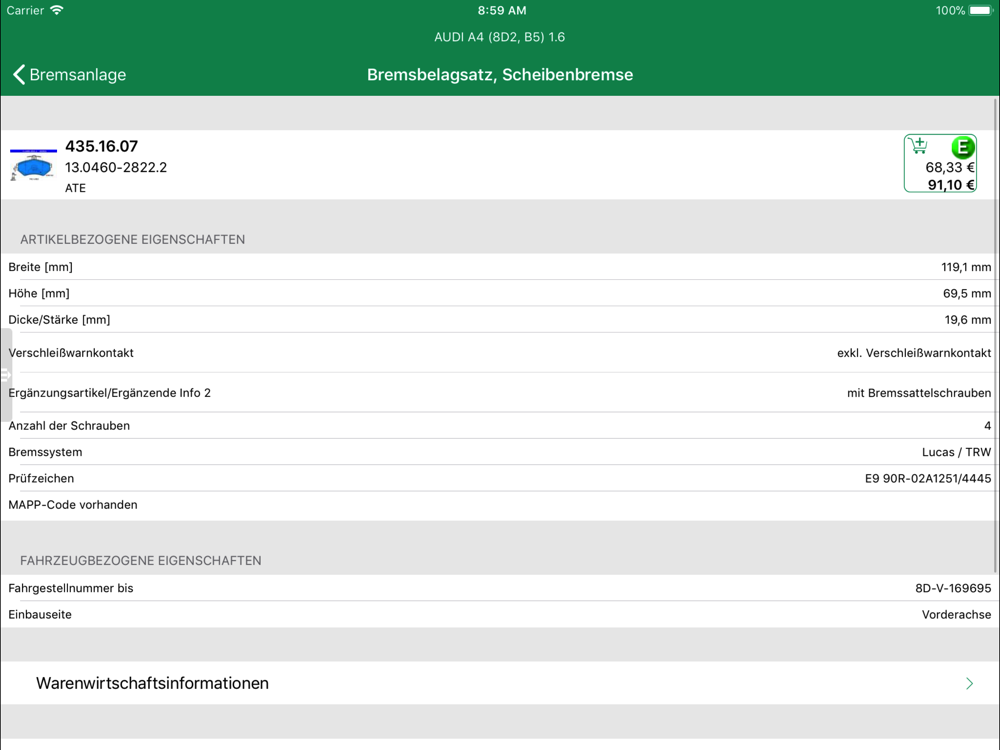This screenshot has width=1000, height=750.
Task: Click the 69,5 mm value
Action: point(967,293)
